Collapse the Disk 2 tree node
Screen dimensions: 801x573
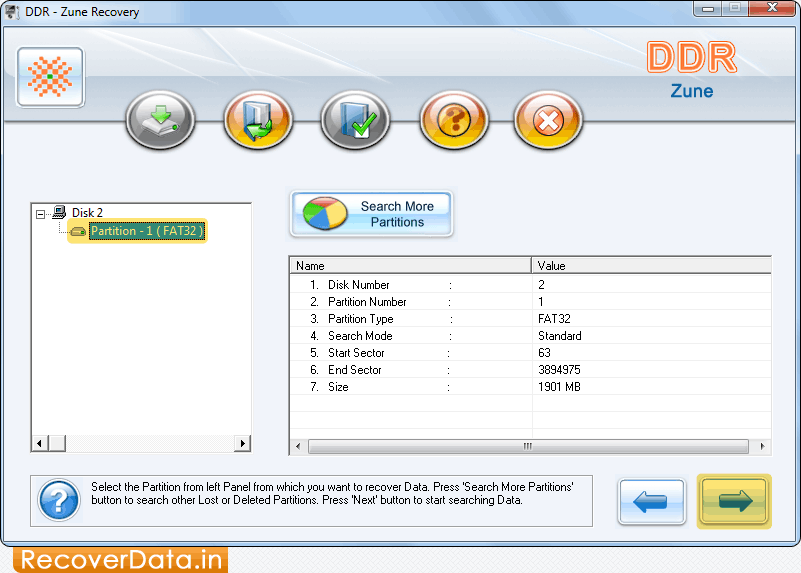click(40, 213)
